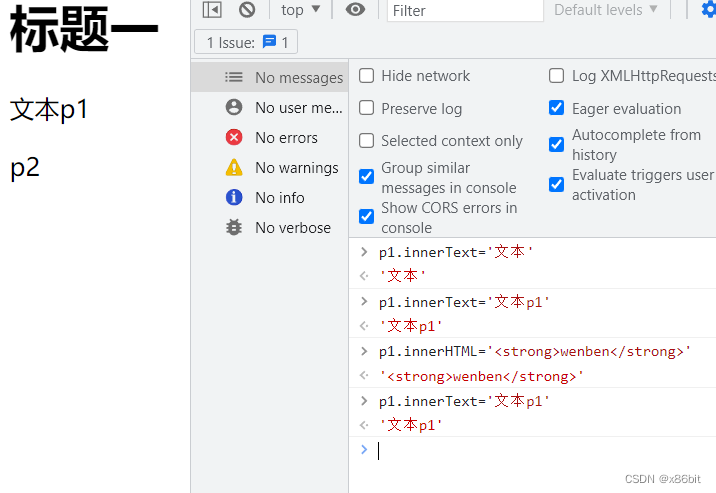Select the No user messages row
This screenshot has width=716, height=493.
point(269,108)
